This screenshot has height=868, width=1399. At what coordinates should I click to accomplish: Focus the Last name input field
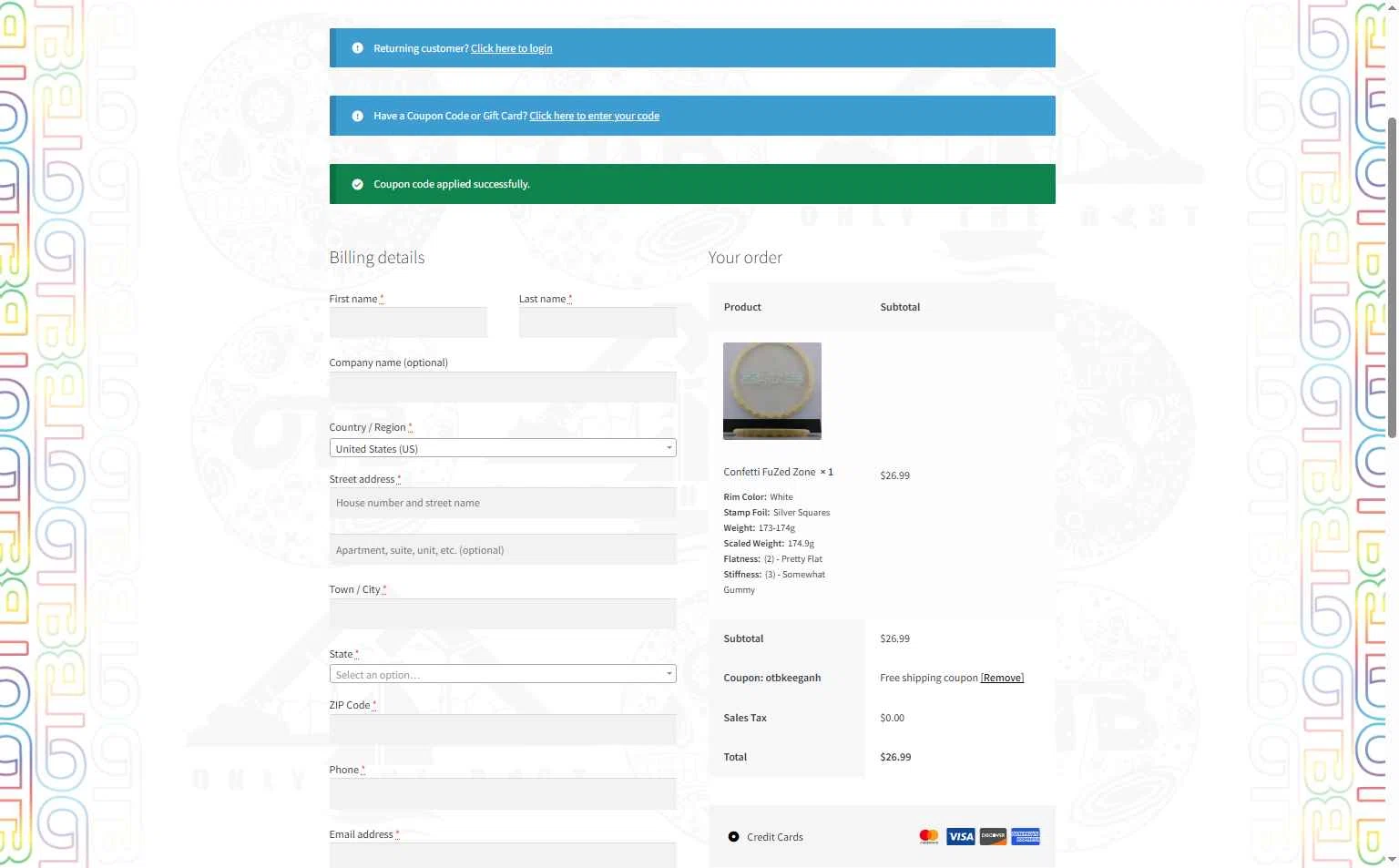(597, 322)
